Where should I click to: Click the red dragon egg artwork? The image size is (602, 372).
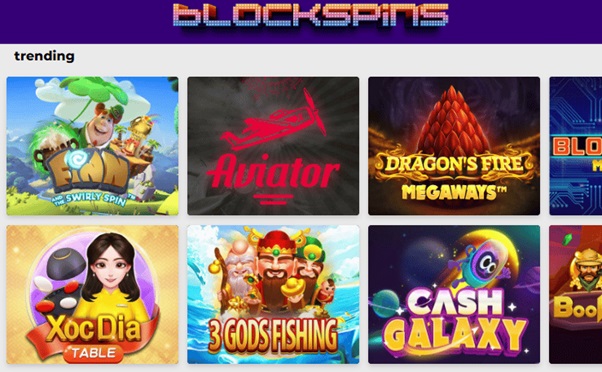453,121
